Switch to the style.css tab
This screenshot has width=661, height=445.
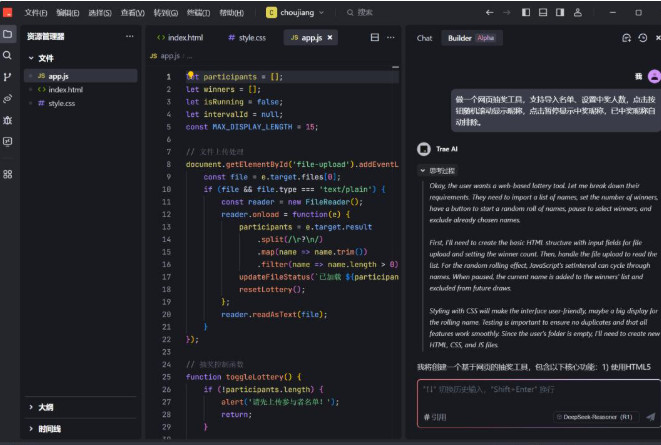click(247, 38)
